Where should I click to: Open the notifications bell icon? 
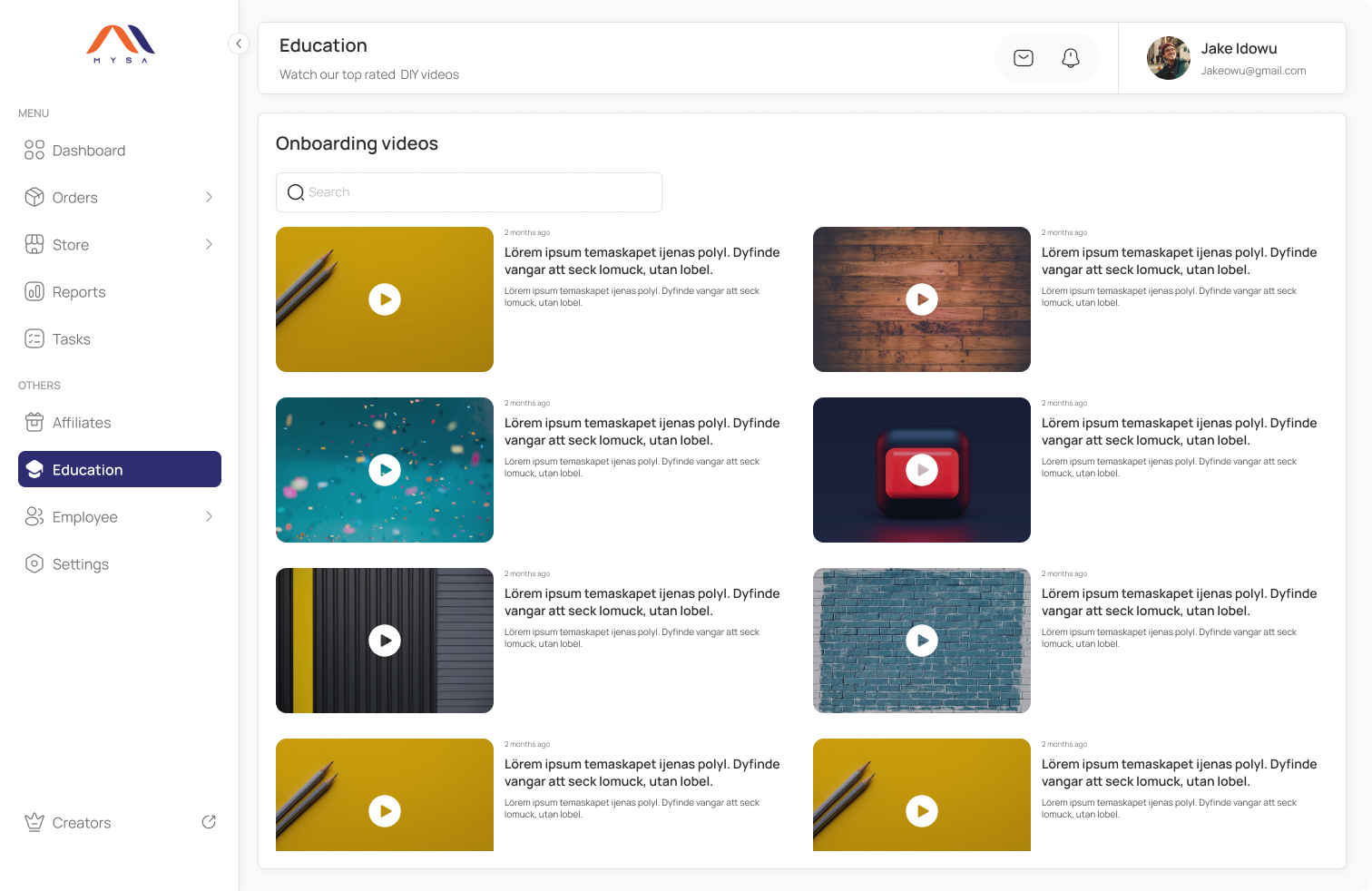pyautogui.click(x=1071, y=58)
